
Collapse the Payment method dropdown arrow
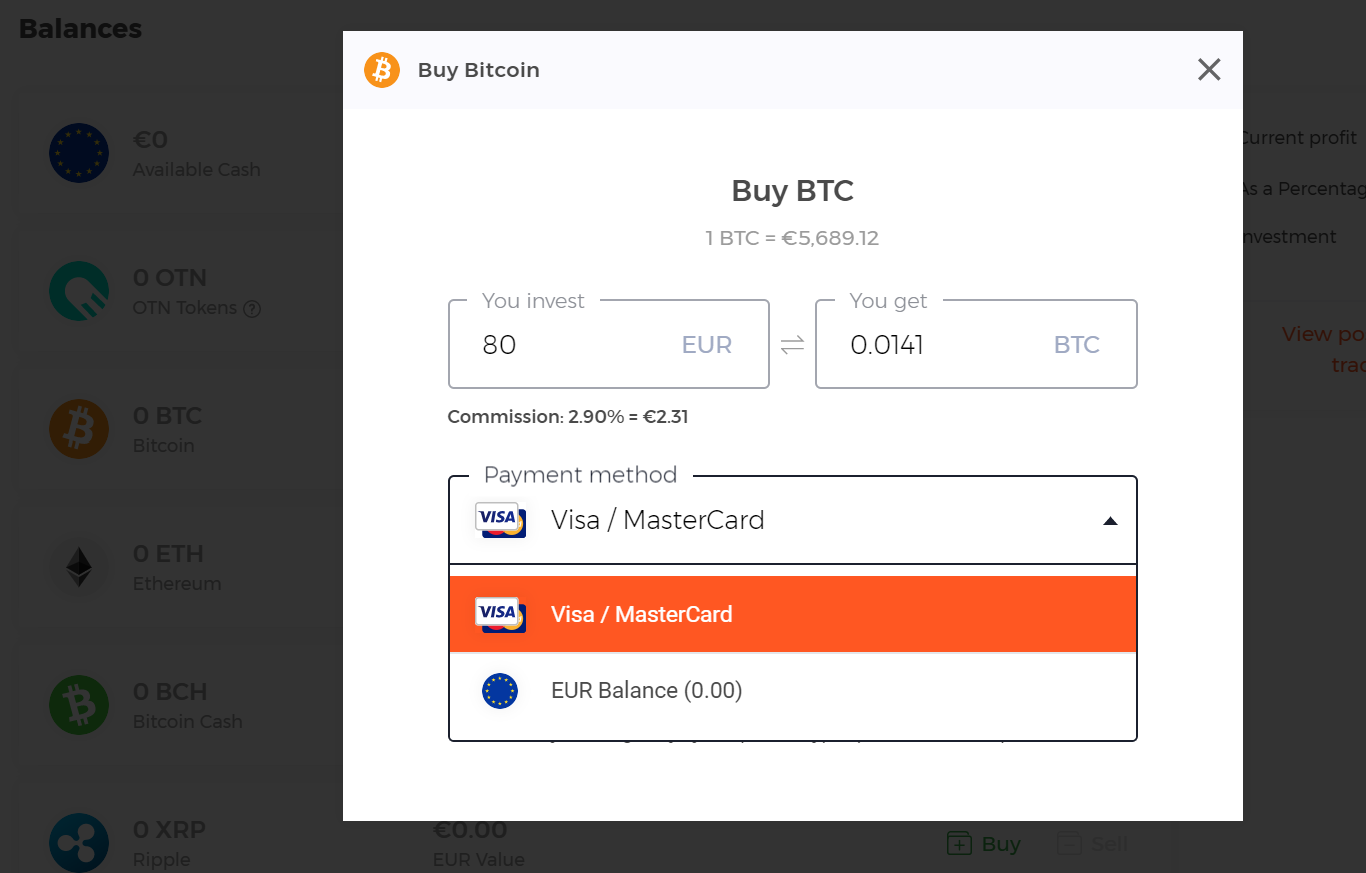click(1110, 521)
